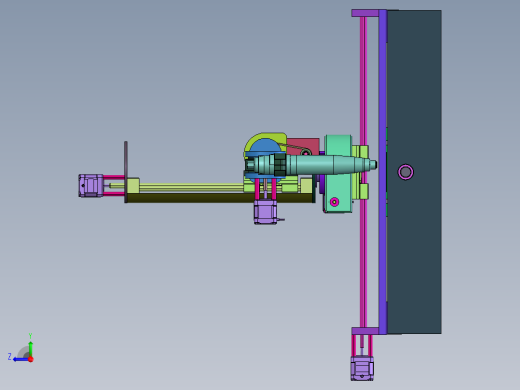Select the stepper motor at the far left end
The width and height of the screenshot is (520, 390).
tap(91, 186)
